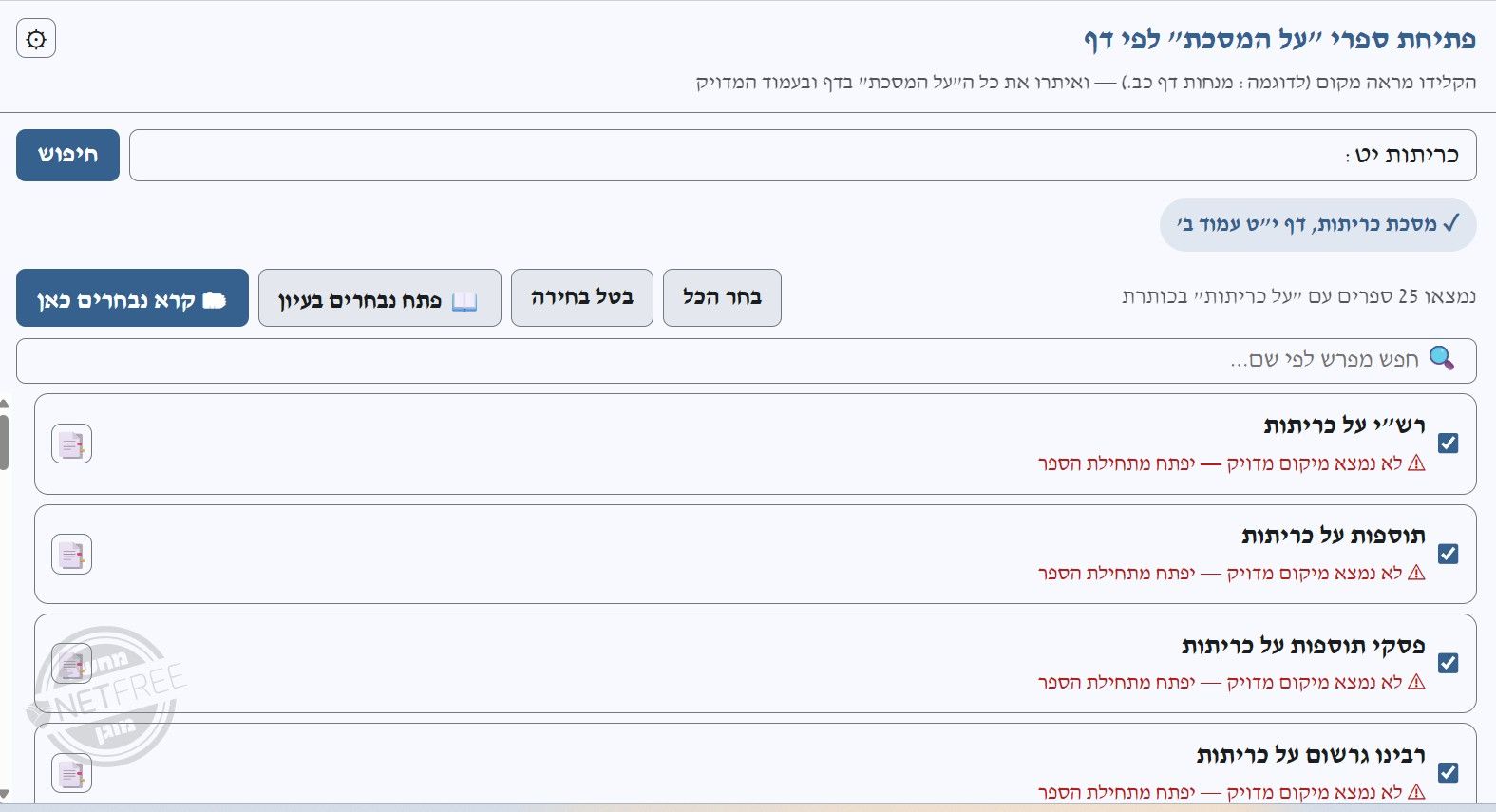Click the magnifier icon in commentator search
Screen dimensions: 1496x812
pyautogui.click(x=1442, y=358)
